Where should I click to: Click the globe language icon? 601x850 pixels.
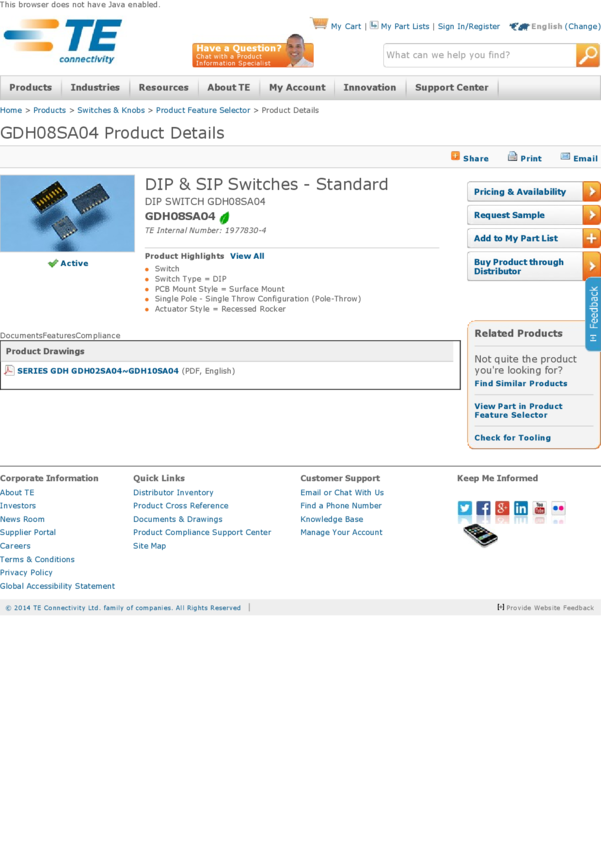(x=519, y=26)
